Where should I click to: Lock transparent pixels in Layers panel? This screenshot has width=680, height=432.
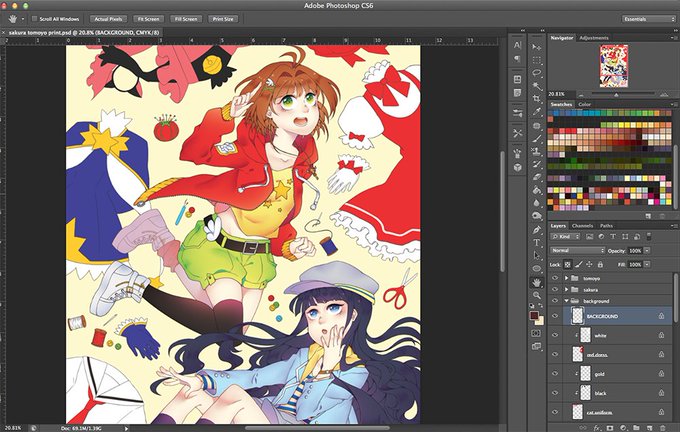pos(567,264)
